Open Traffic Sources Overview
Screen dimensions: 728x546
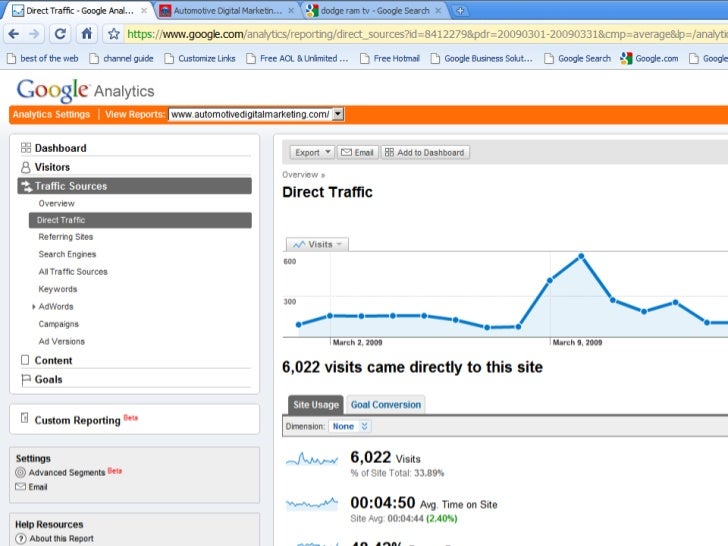56,203
